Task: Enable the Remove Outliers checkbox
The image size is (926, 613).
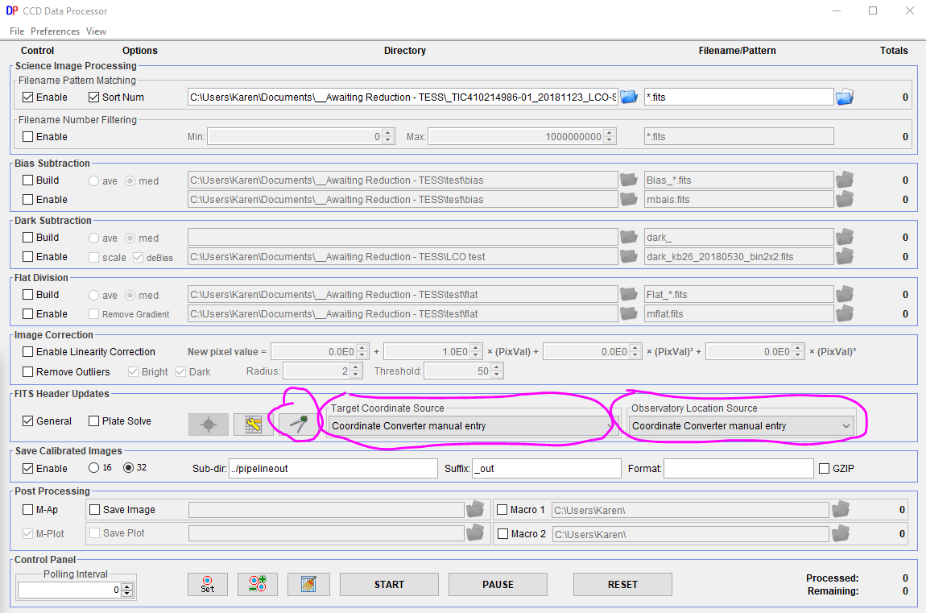Action: pyautogui.click(x=28, y=371)
